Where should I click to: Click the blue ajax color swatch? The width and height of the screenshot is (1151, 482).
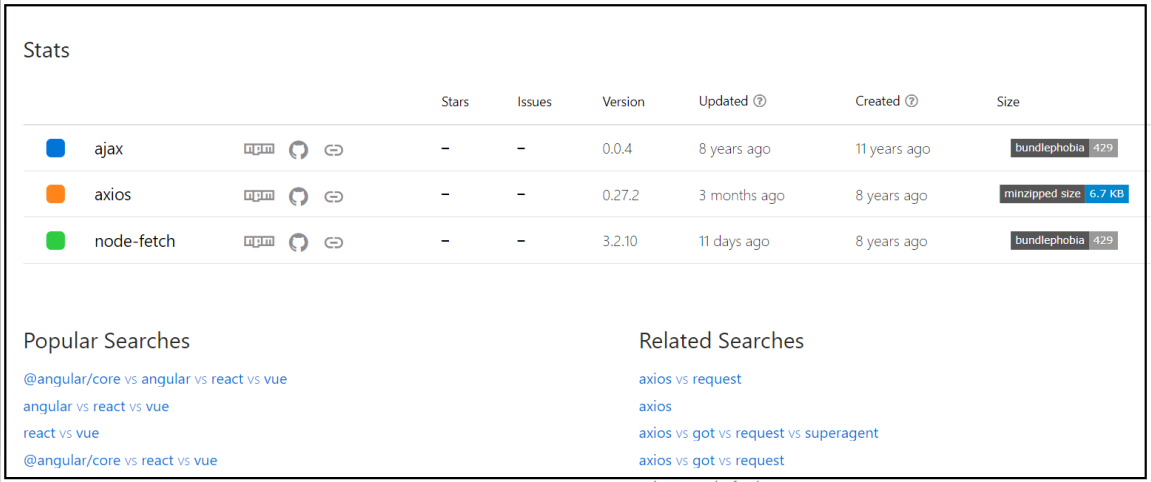click(55, 148)
